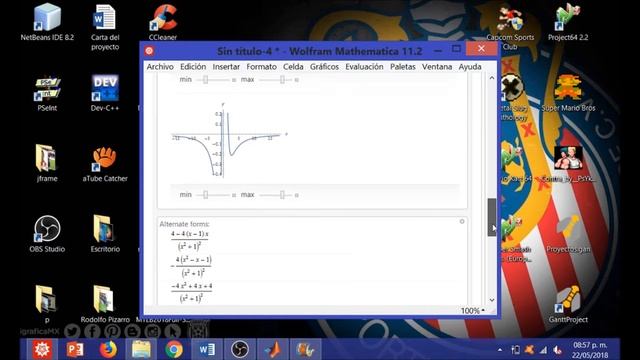Click the vertical scrollbar thumb
This screenshot has height=360, width=640.
[492, 218]
